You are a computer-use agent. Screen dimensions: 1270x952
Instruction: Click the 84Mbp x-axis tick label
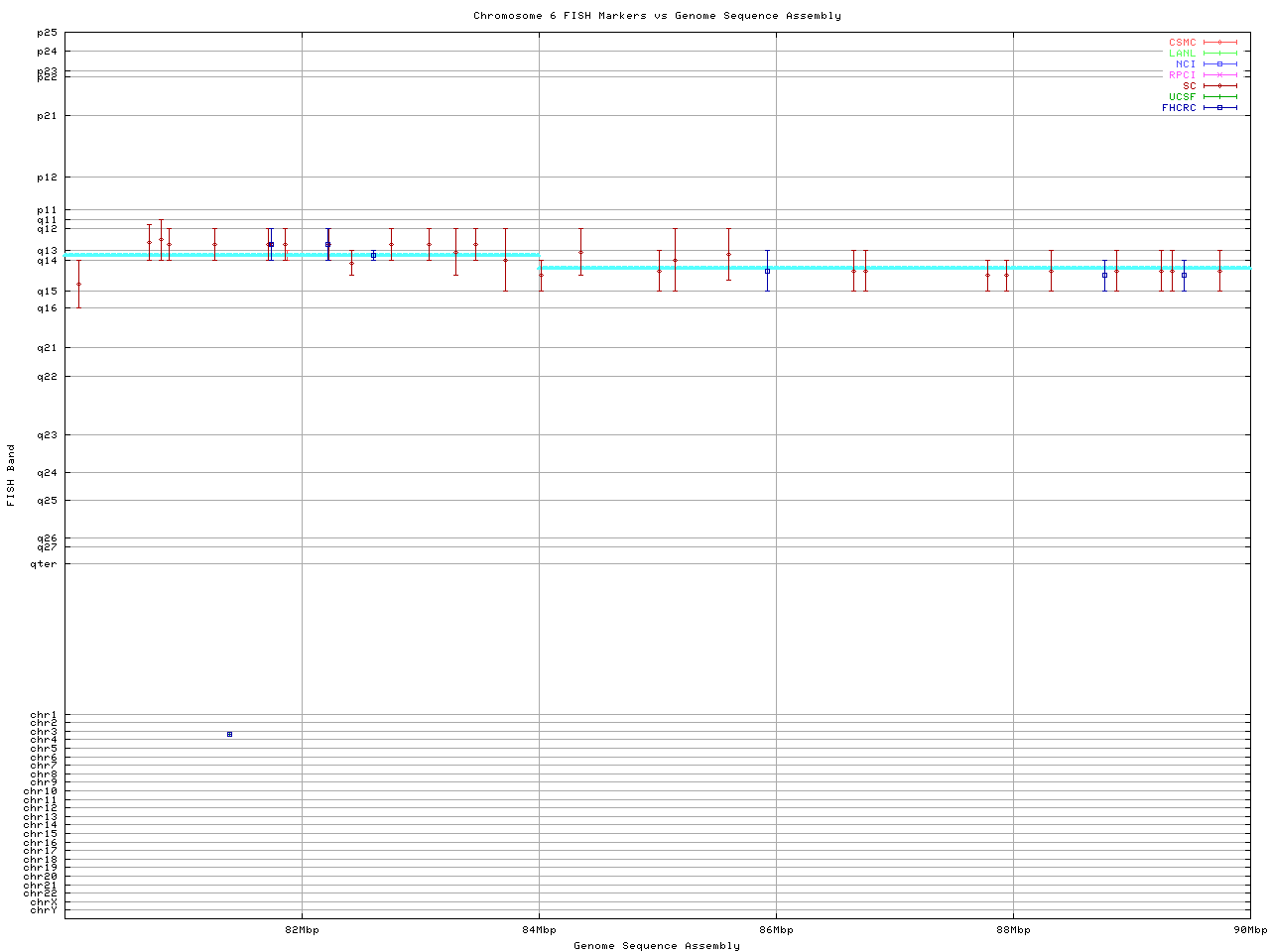539,930
